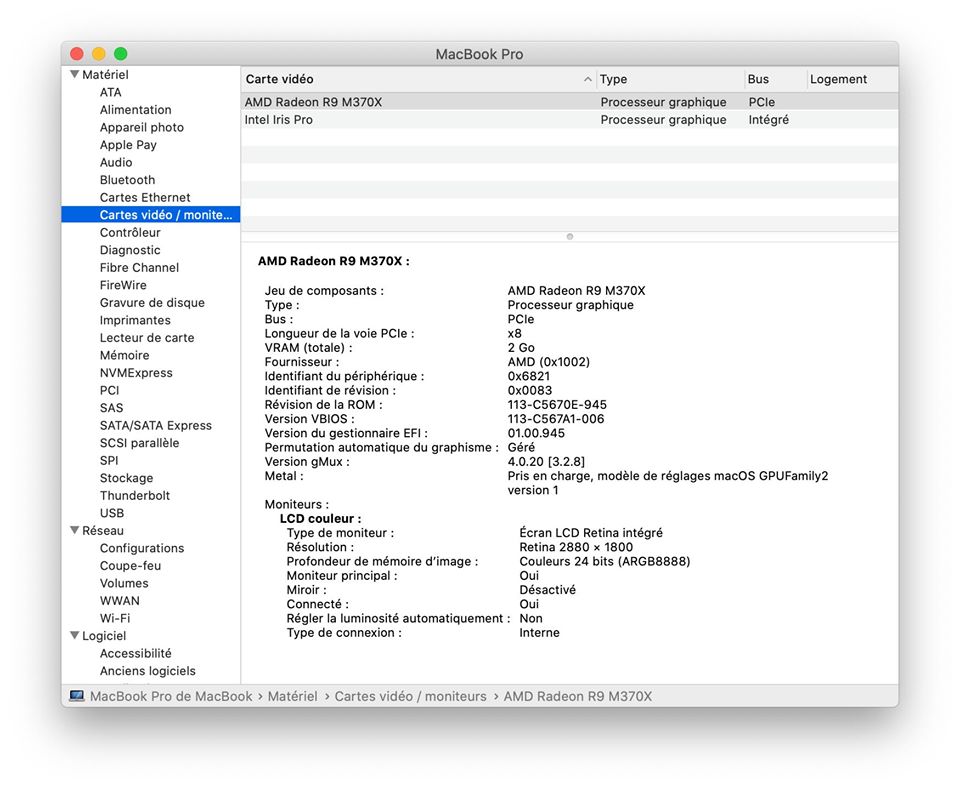
Task: Open NVMExpress details
Action: [137, 373]
